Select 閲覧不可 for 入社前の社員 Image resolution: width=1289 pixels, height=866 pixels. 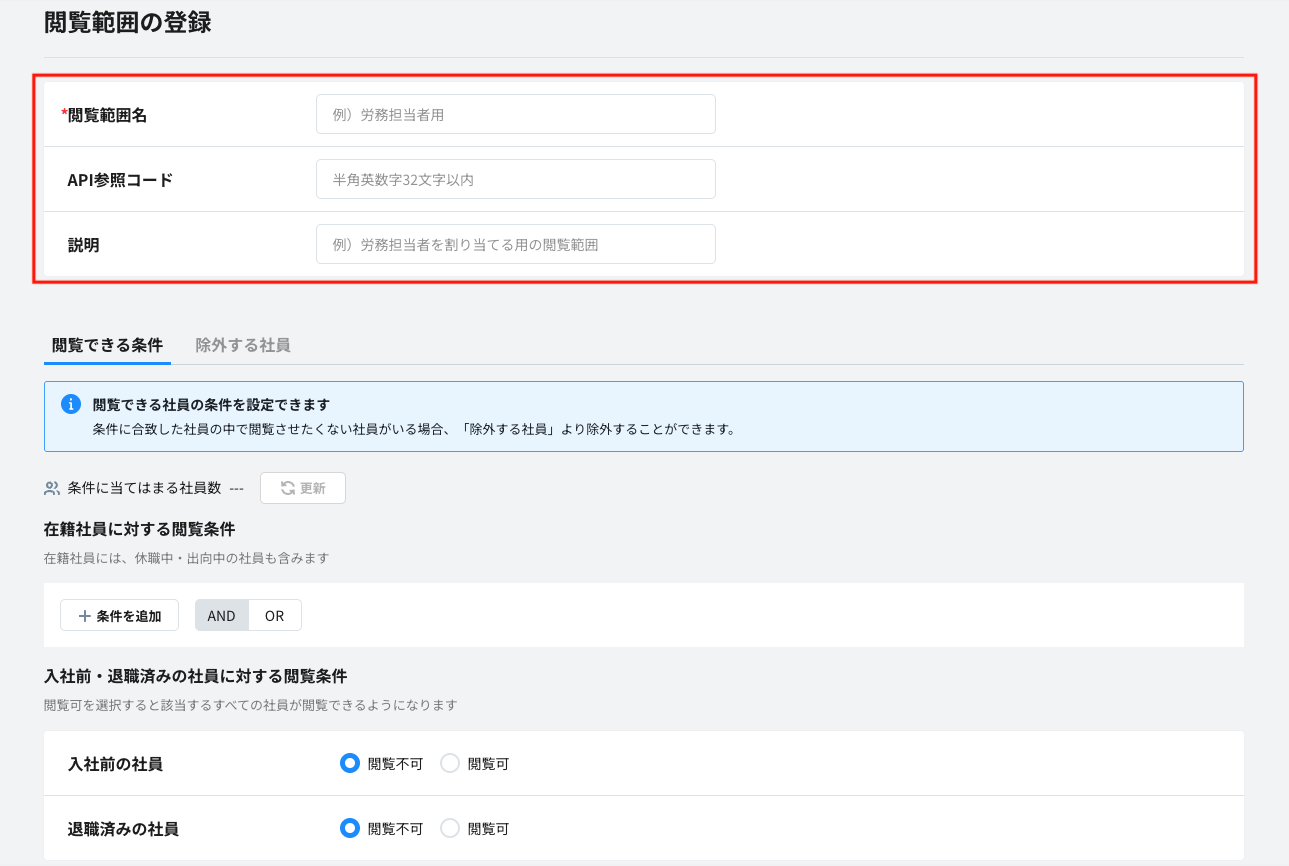[350, 764]
